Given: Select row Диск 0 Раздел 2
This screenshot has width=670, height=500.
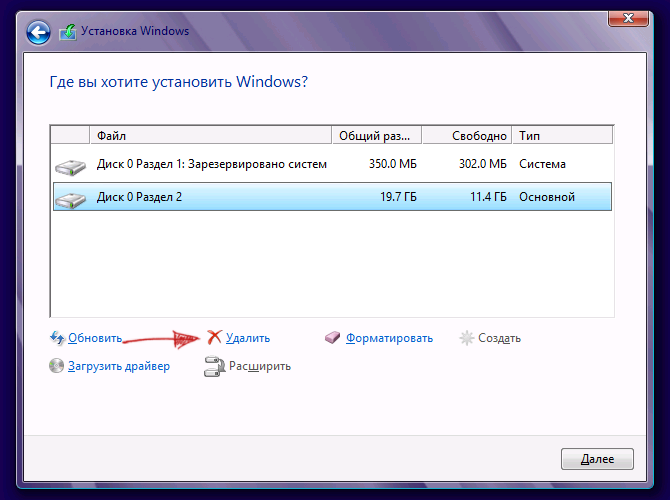Looking at the screenshot, I should 332,197.
